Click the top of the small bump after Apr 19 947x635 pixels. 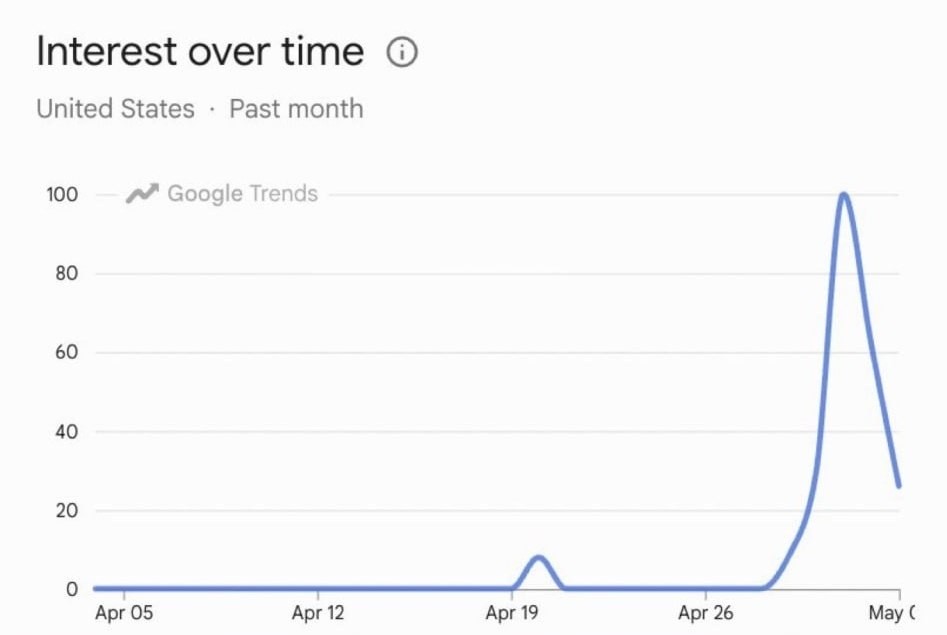coord(538,558)
